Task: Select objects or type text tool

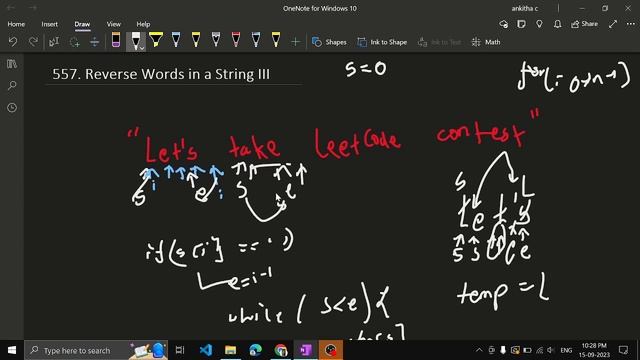Action: tap(54, 42)
